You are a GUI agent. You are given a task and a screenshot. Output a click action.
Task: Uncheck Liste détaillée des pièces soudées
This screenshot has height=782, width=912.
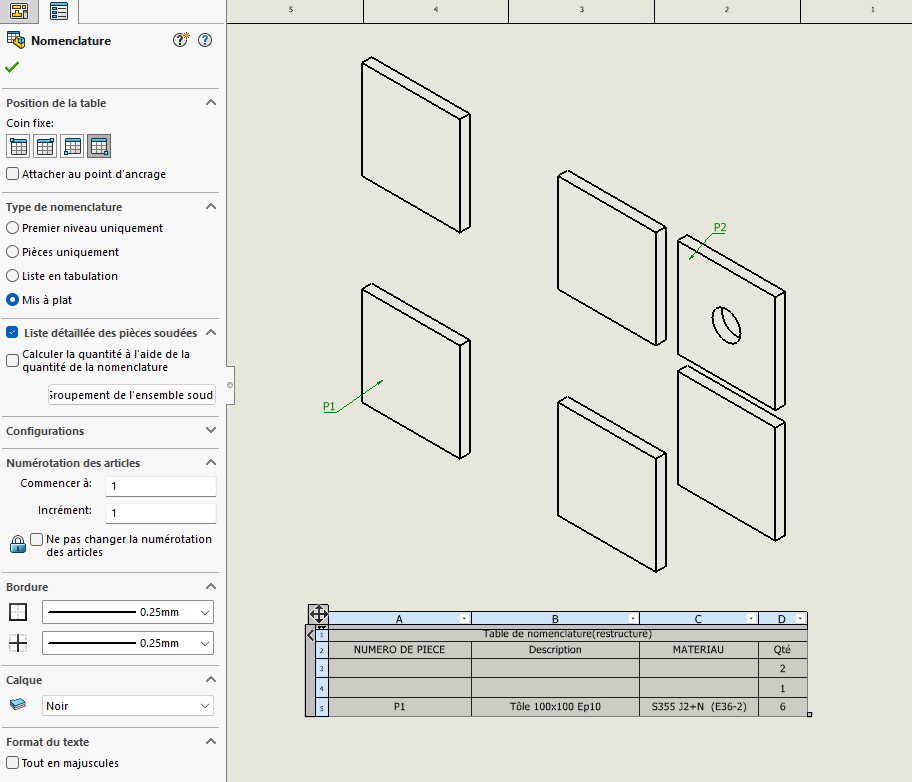click(x=12, y=333)
